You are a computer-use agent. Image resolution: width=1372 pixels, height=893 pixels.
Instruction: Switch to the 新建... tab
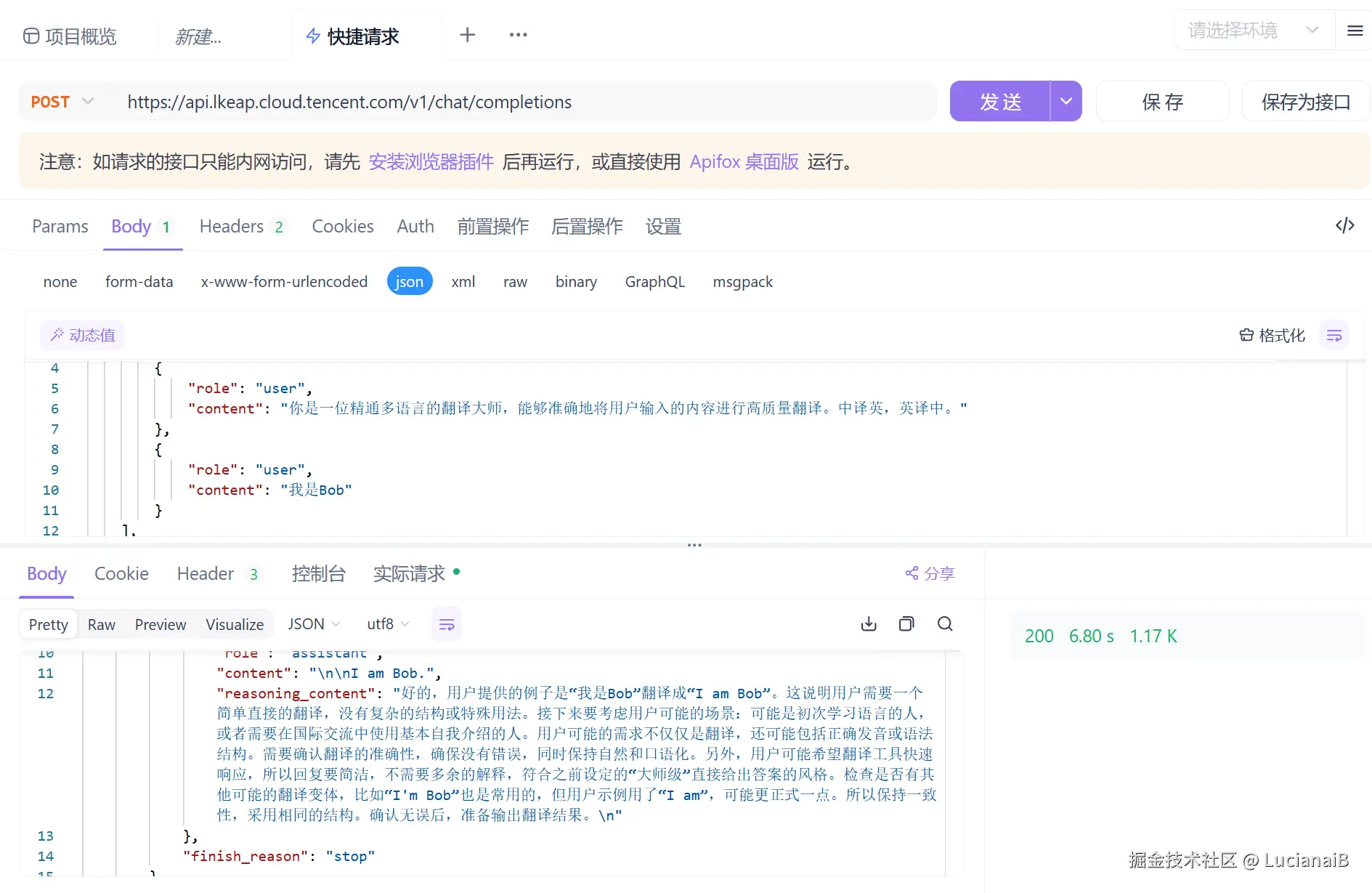tap(198, 36)
